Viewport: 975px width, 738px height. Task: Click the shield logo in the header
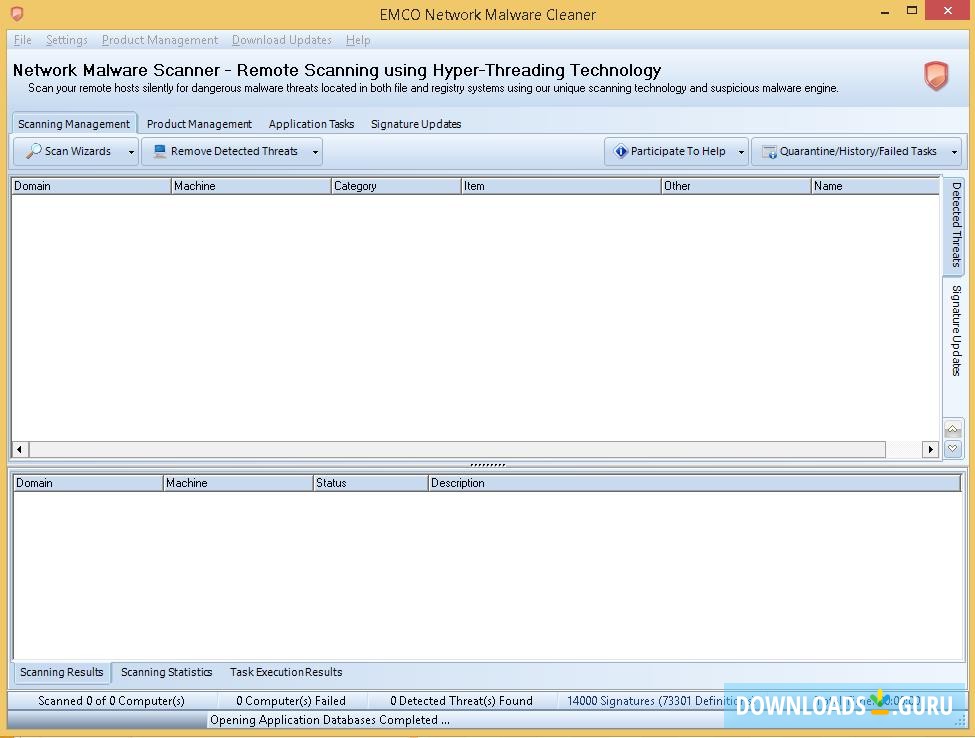point(936,76)
